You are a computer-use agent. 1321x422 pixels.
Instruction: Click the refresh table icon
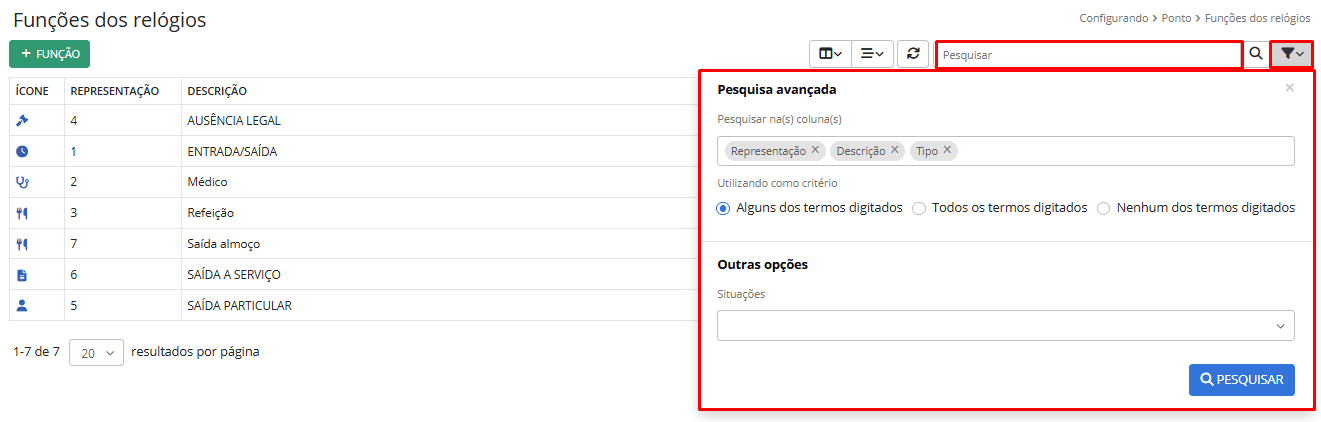912,54
